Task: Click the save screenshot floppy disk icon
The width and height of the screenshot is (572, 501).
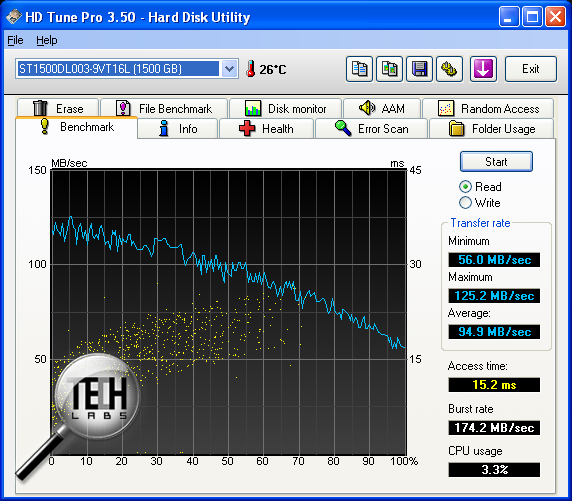Action: (420, 69)
